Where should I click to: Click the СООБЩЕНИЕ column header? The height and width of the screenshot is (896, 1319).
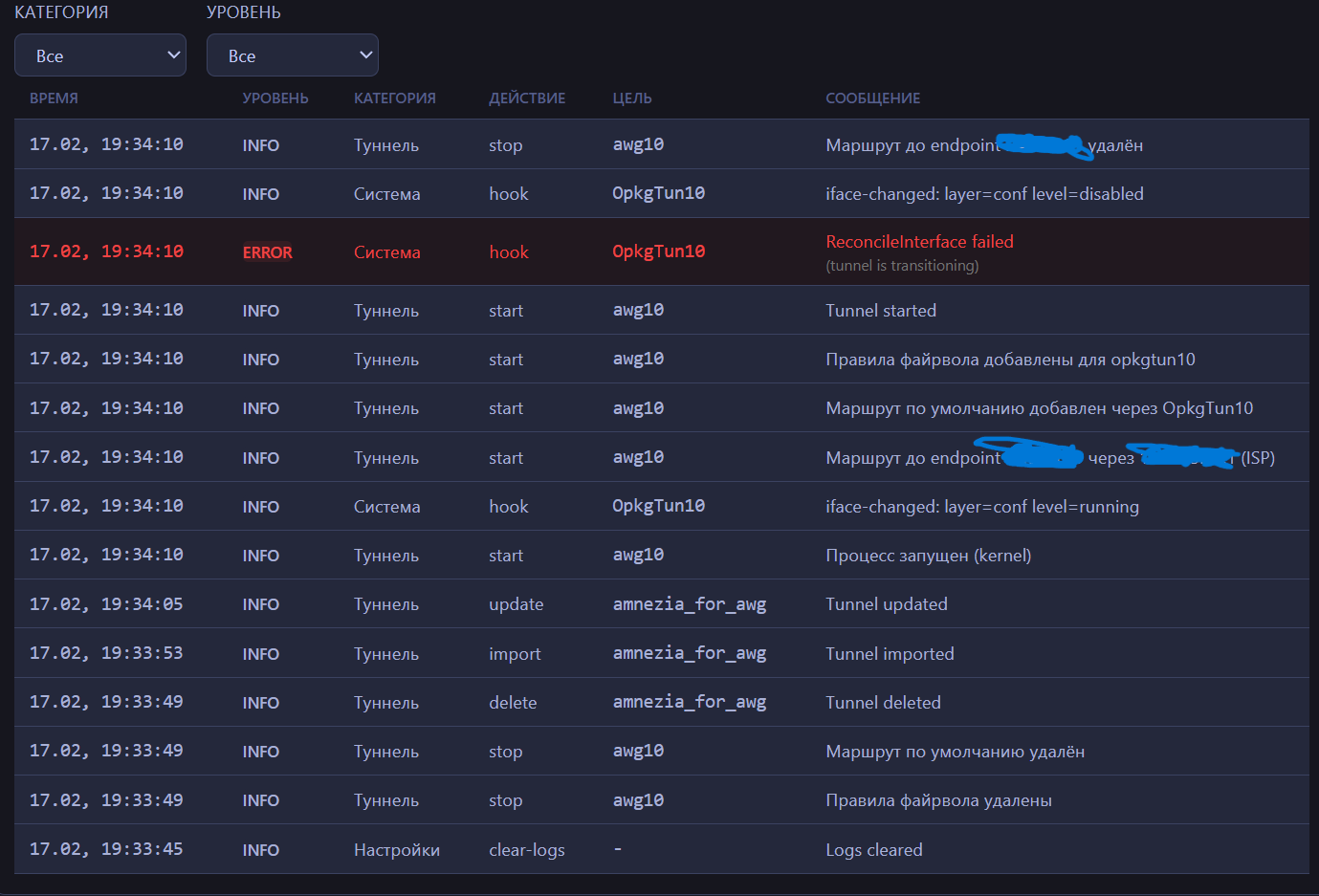[872, 98]
